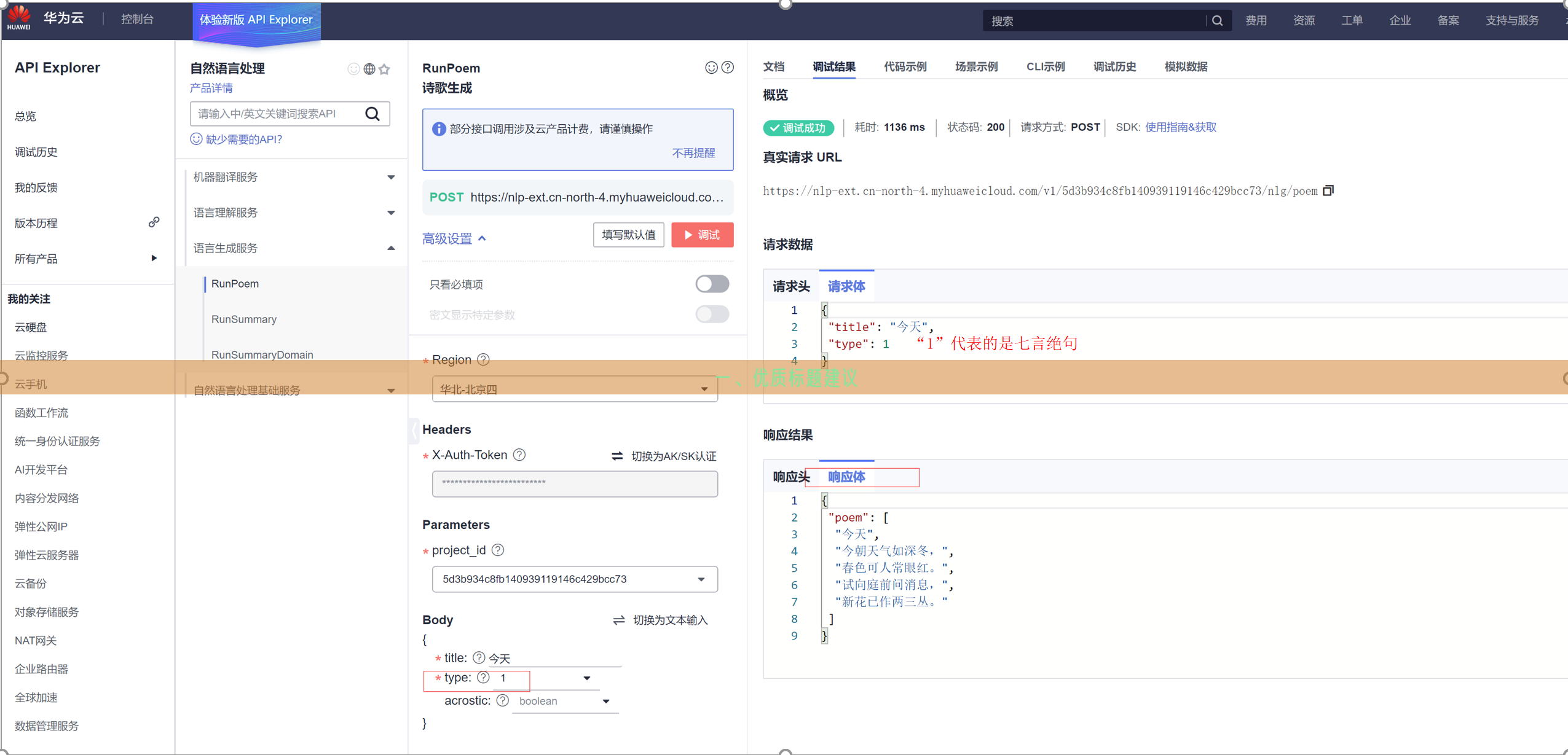Click the Region help question icon

pyautogui.click(x=483, y=359)
